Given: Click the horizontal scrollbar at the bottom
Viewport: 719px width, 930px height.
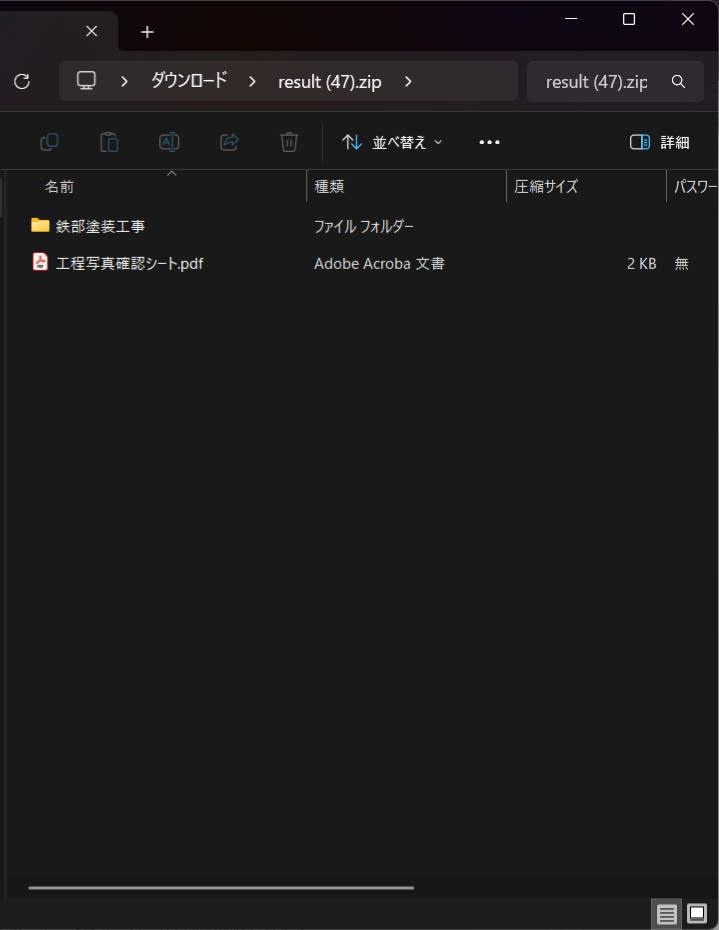Looking at the screenshot, I should pyautogui.click(x=220, y=887).
